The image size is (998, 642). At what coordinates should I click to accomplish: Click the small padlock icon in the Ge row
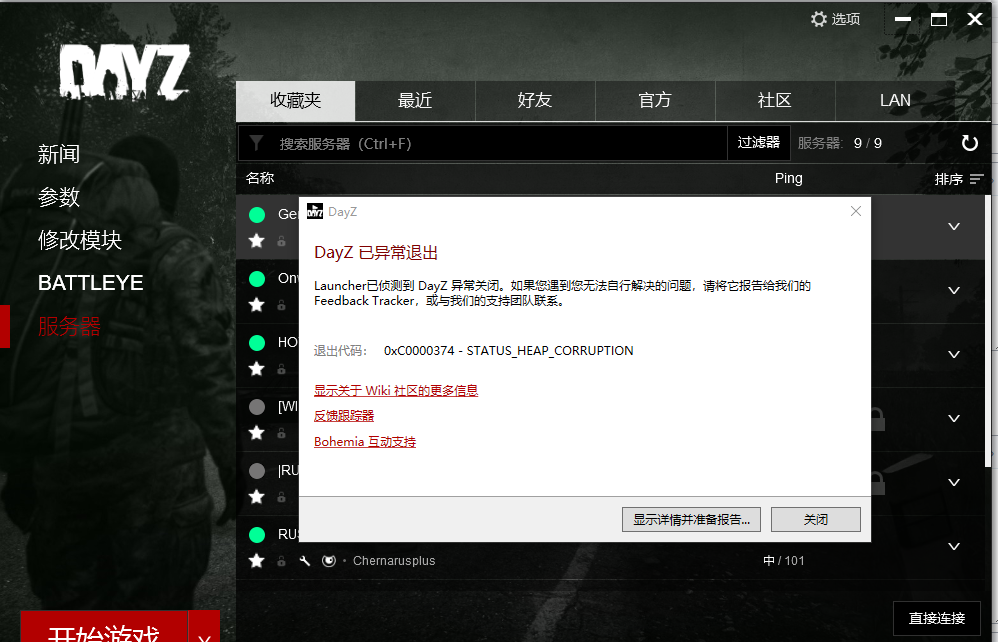coord(281,241)
